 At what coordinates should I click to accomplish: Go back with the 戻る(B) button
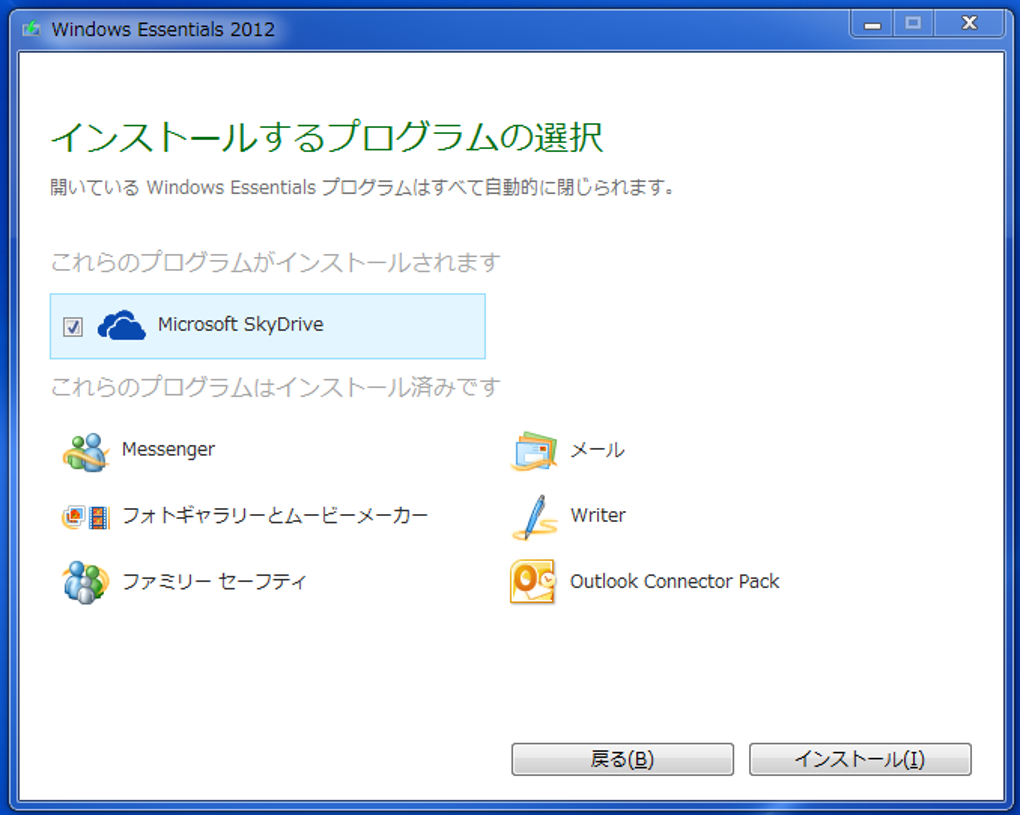[x=623, y=759]
